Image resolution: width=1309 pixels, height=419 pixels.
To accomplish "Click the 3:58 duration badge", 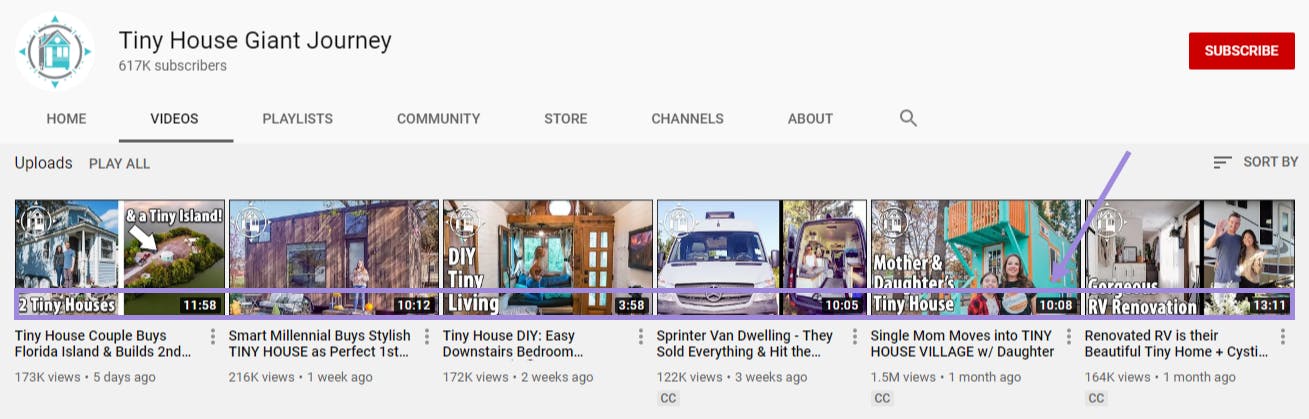I will coord(631,305).
